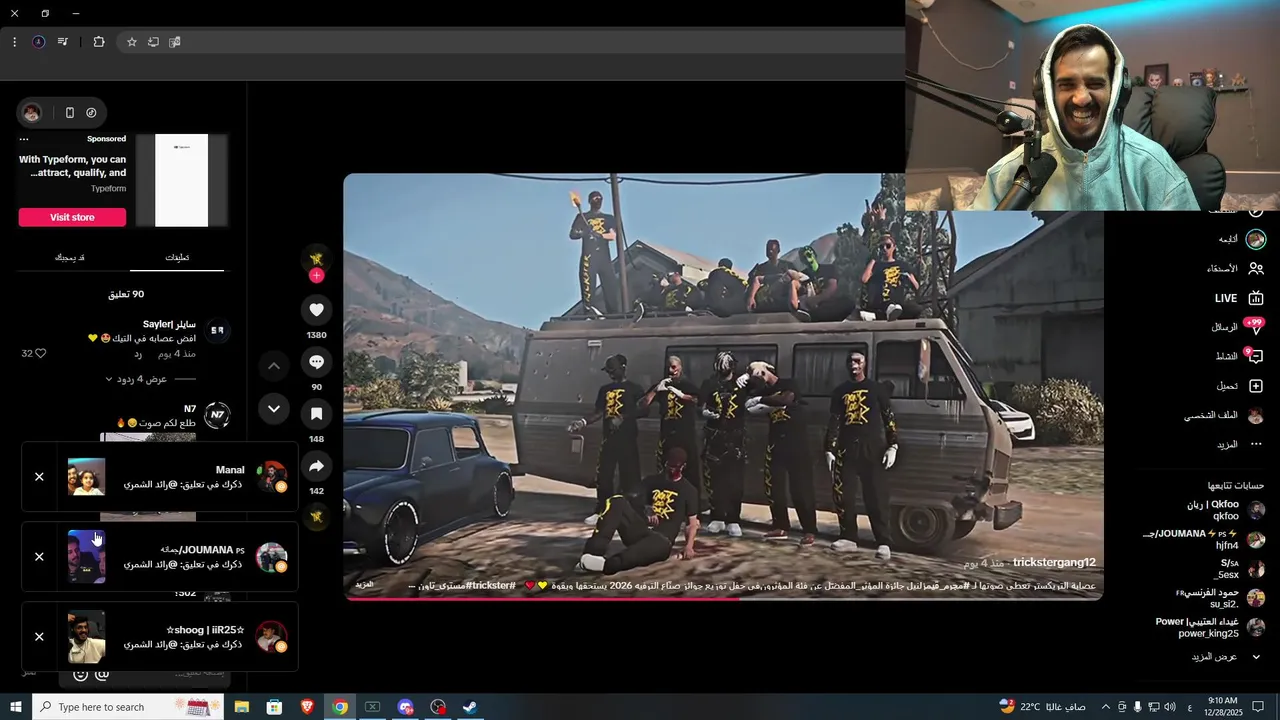Open _5esx followed account
The height and width of the screenshot is (720, 1280).
(x=1239, y=568)
